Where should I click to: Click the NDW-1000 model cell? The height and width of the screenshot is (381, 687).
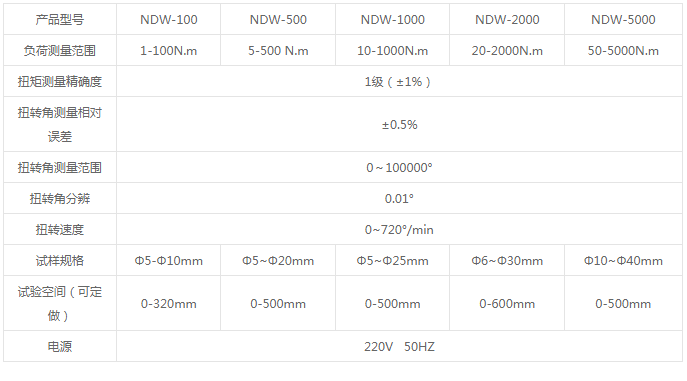(x=393, y=20)
